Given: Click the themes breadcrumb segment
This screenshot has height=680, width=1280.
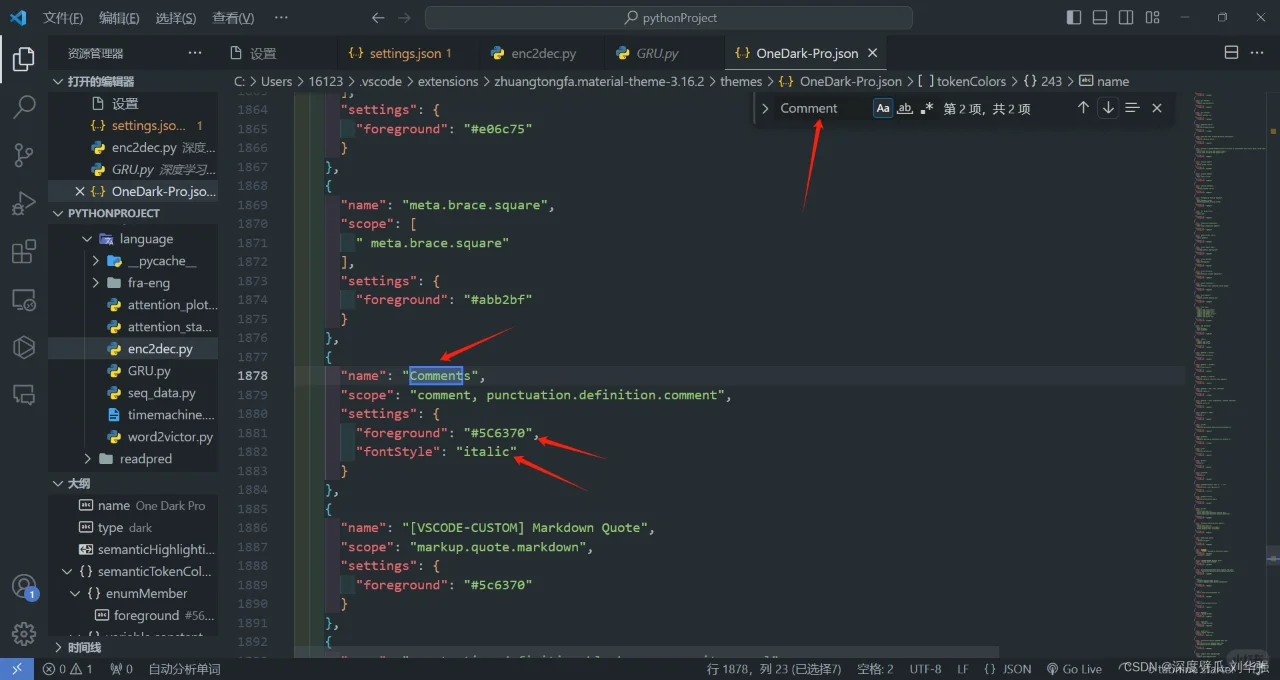Looking at the screenshot, I should 741,81.
